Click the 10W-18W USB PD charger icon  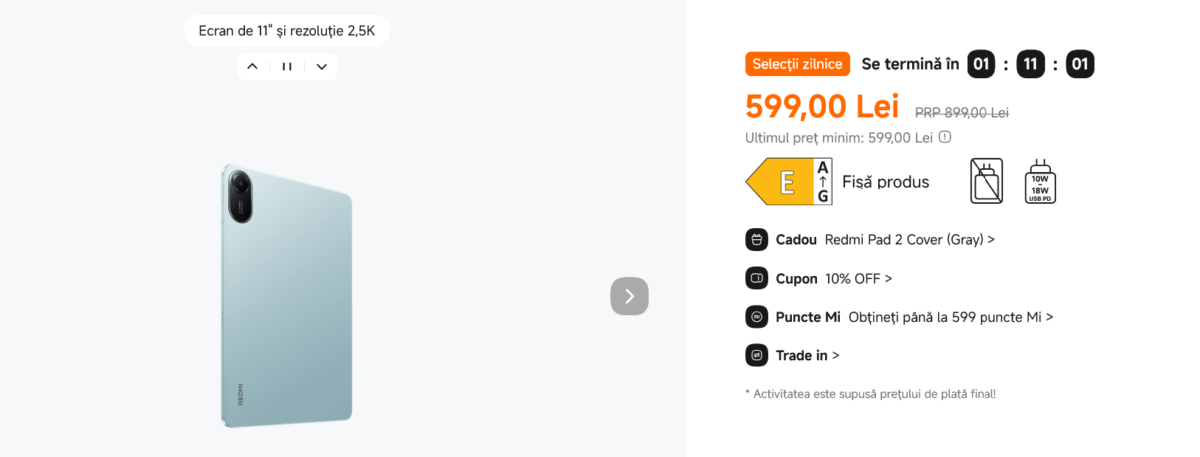pos(1040,182)
